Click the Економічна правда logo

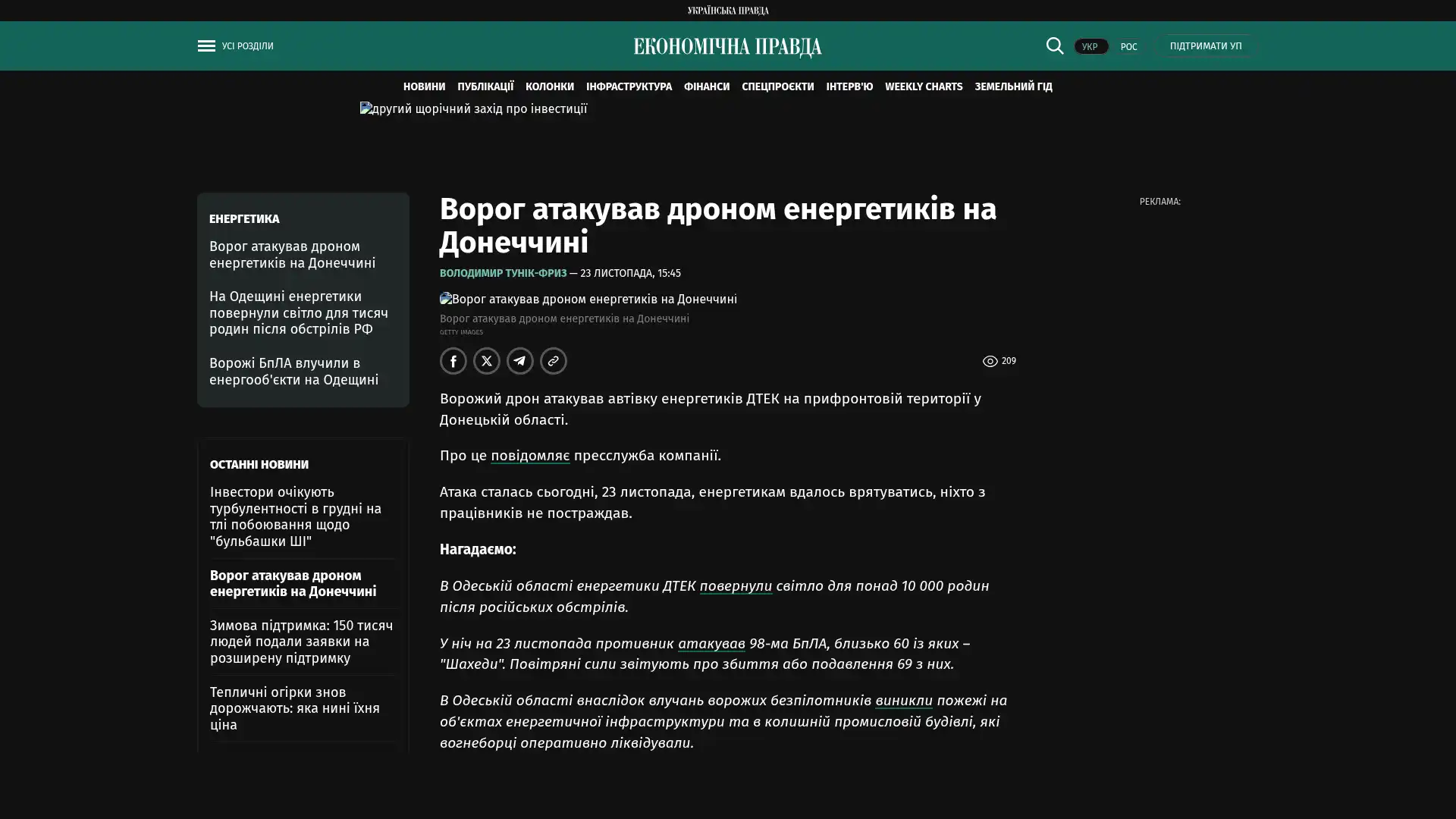[x=727, y=47]
